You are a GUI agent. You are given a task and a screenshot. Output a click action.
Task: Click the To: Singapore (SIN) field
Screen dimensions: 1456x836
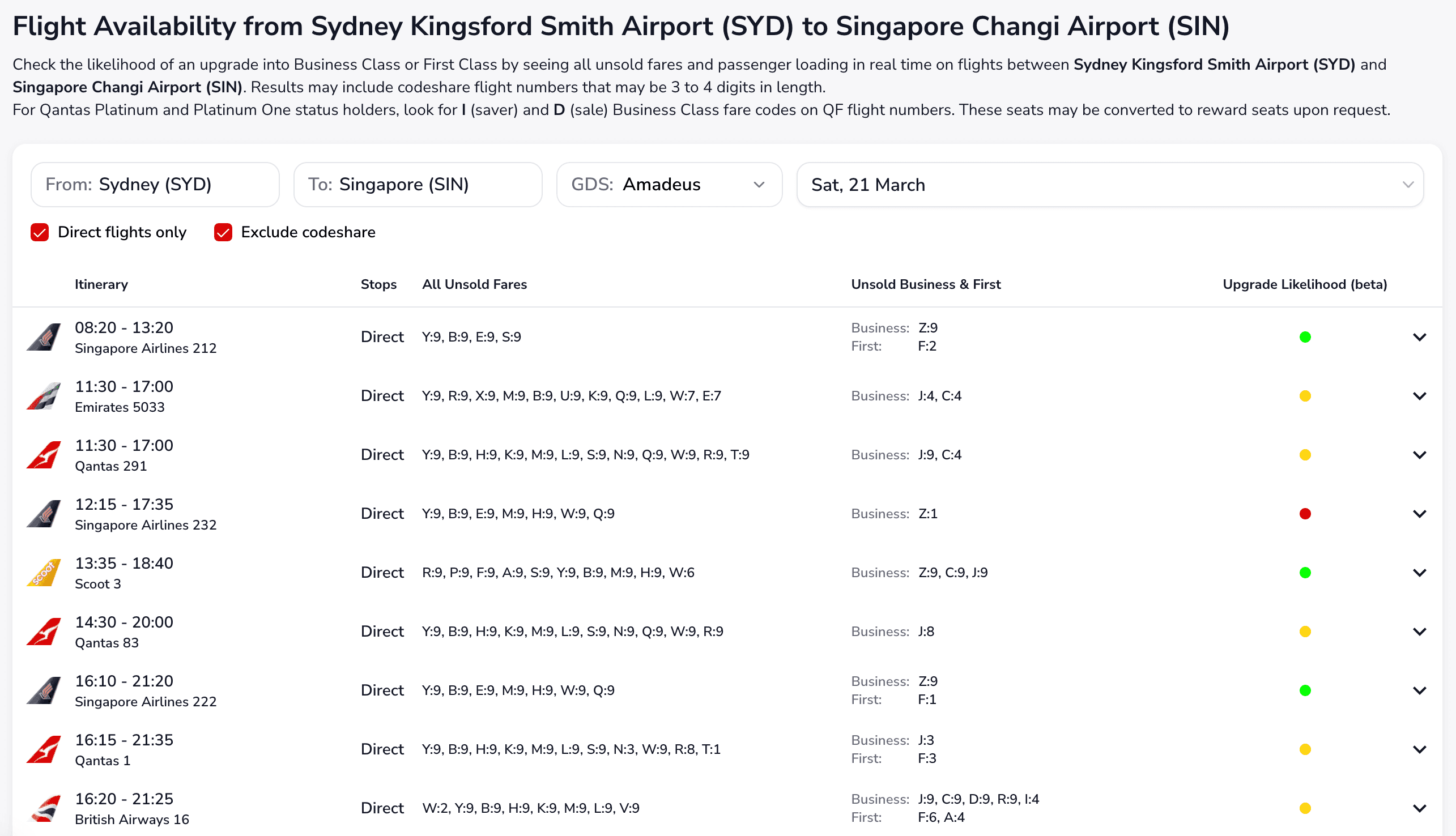(418, 184)
